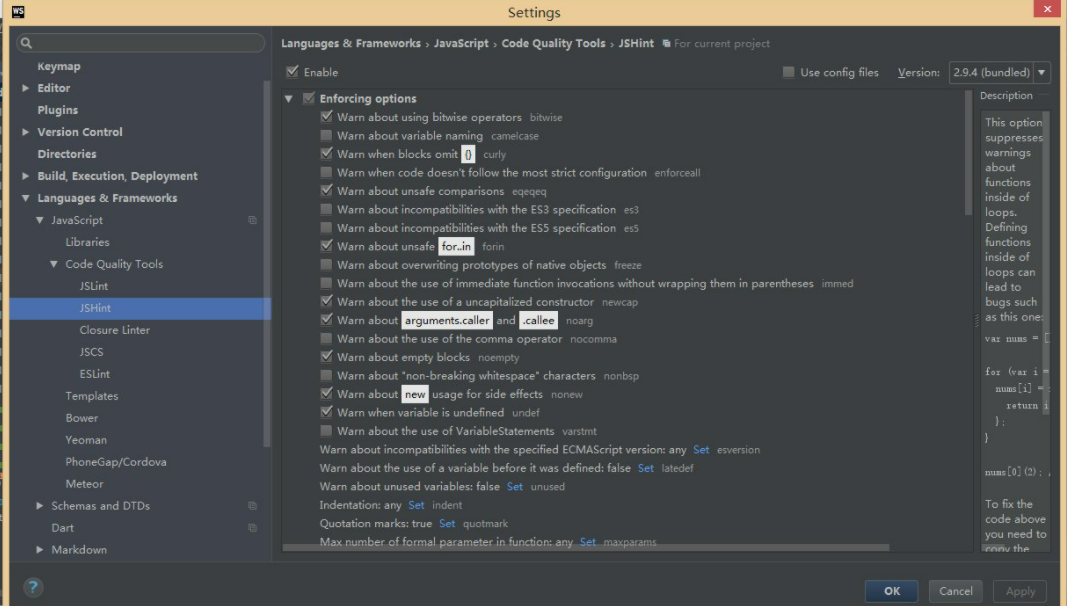Click the 'For current project' icon in breadcrumb
1067x606 pixels.
tap(666, 44)
